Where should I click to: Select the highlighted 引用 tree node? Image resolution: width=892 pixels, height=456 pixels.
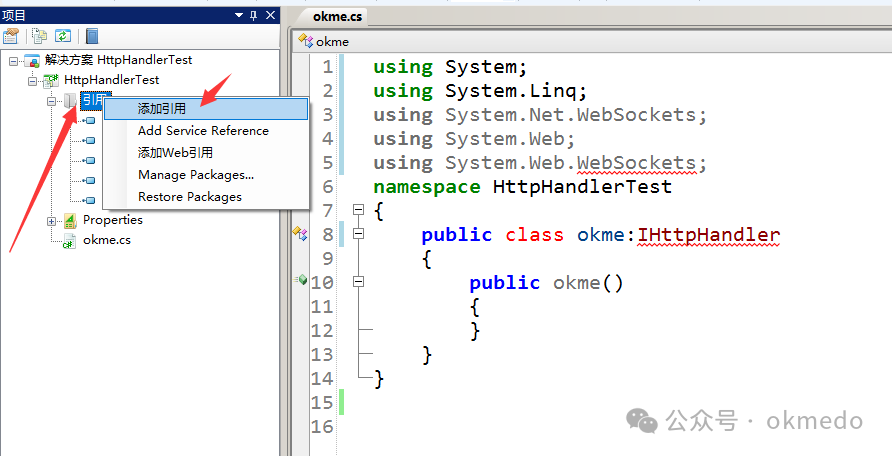click(x=95, y=101)
